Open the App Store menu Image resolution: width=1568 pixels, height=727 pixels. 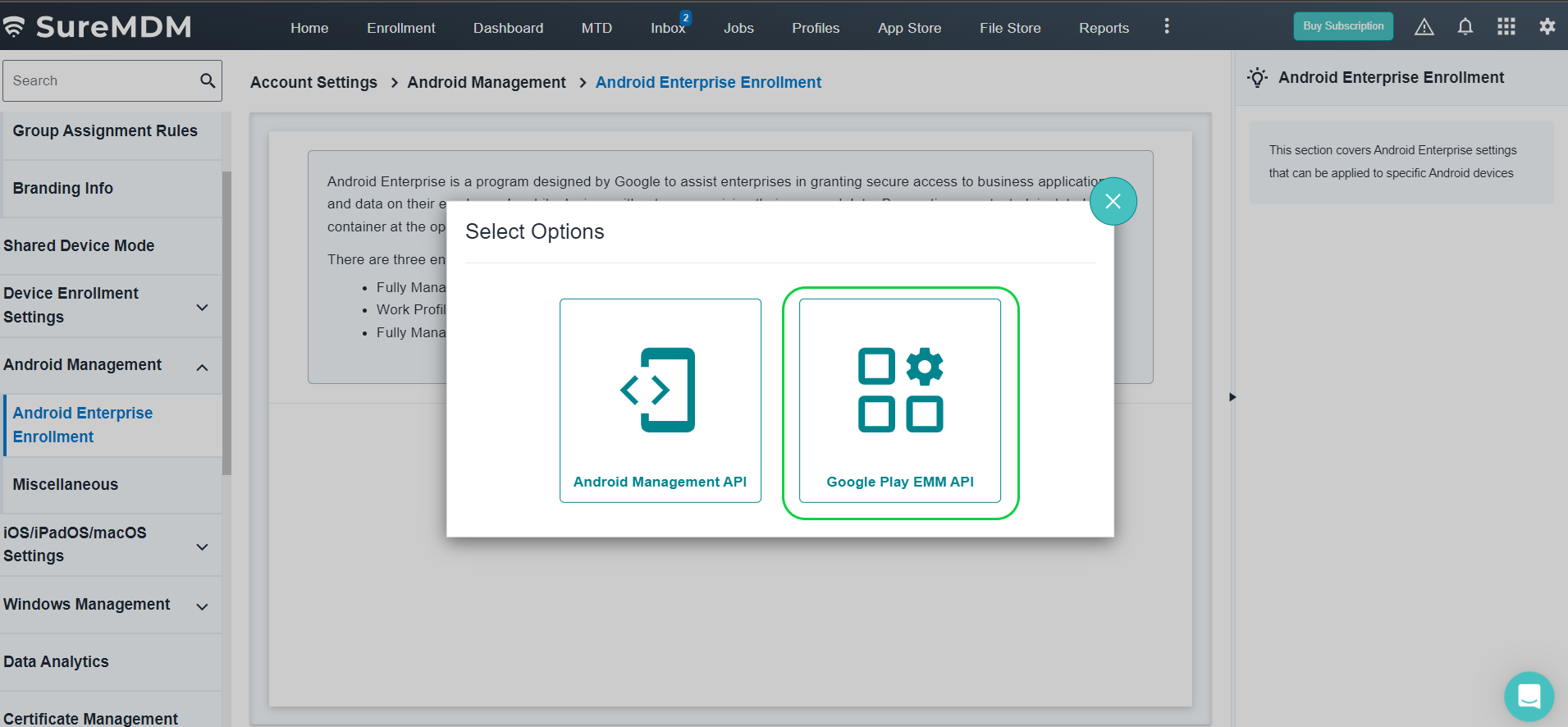pos(909,28)
